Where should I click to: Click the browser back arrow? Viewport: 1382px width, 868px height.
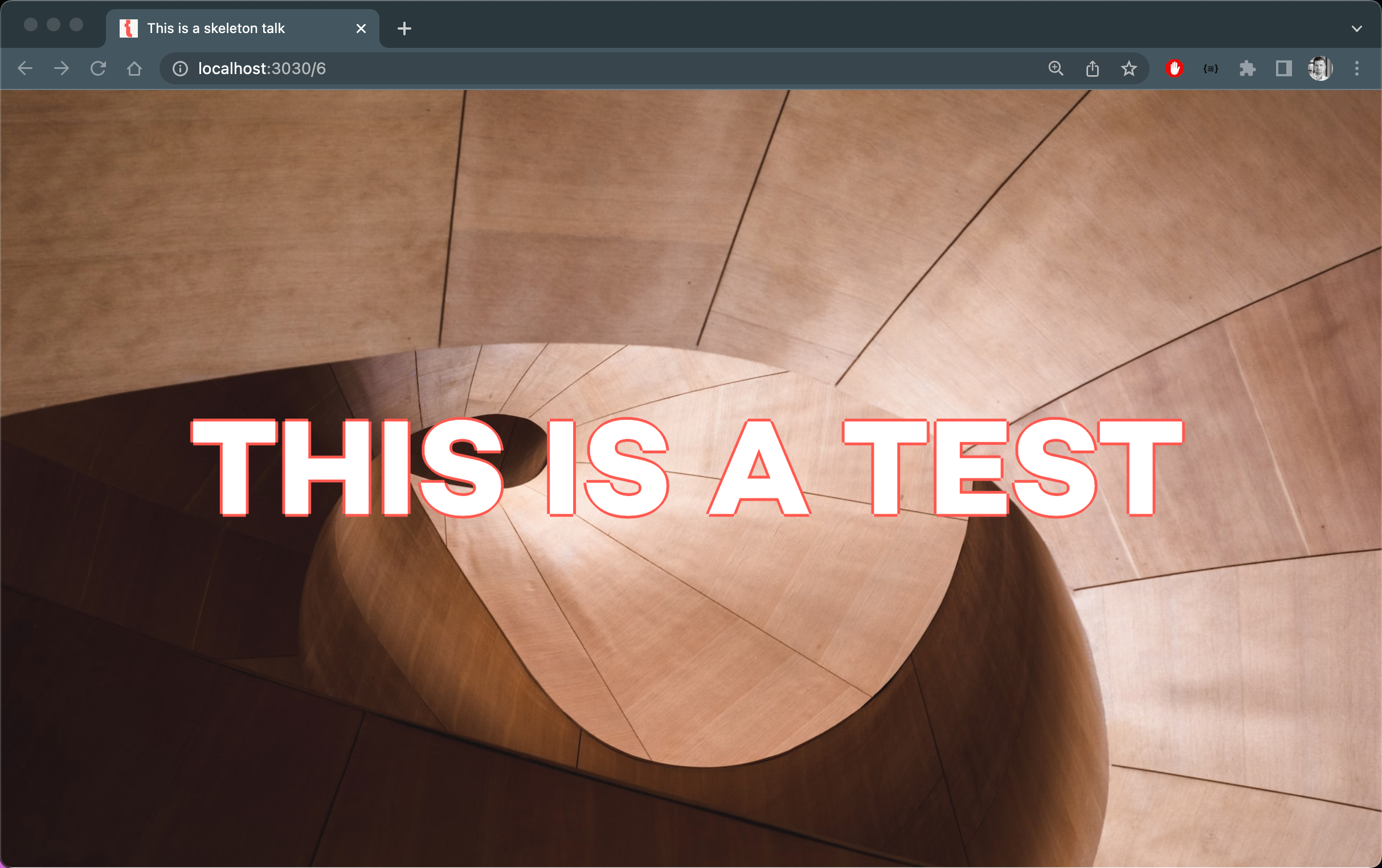[x=25, y=69]
